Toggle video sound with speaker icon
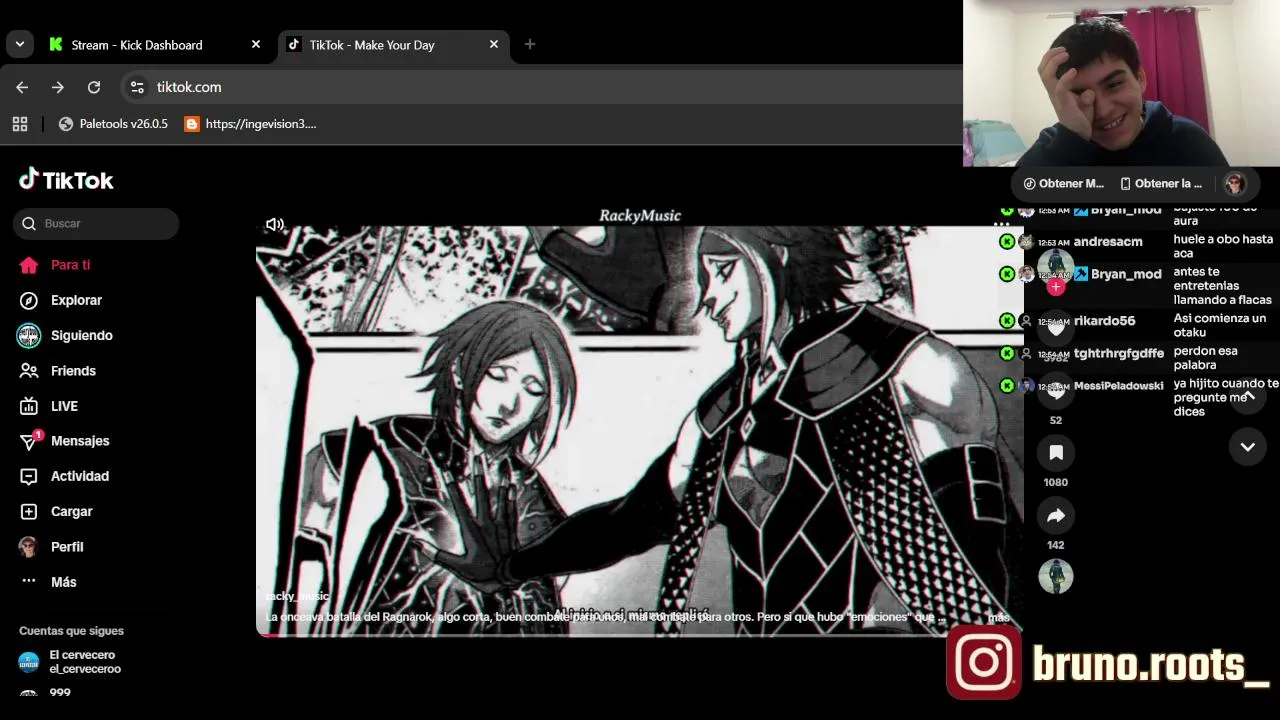 point(275,225)
